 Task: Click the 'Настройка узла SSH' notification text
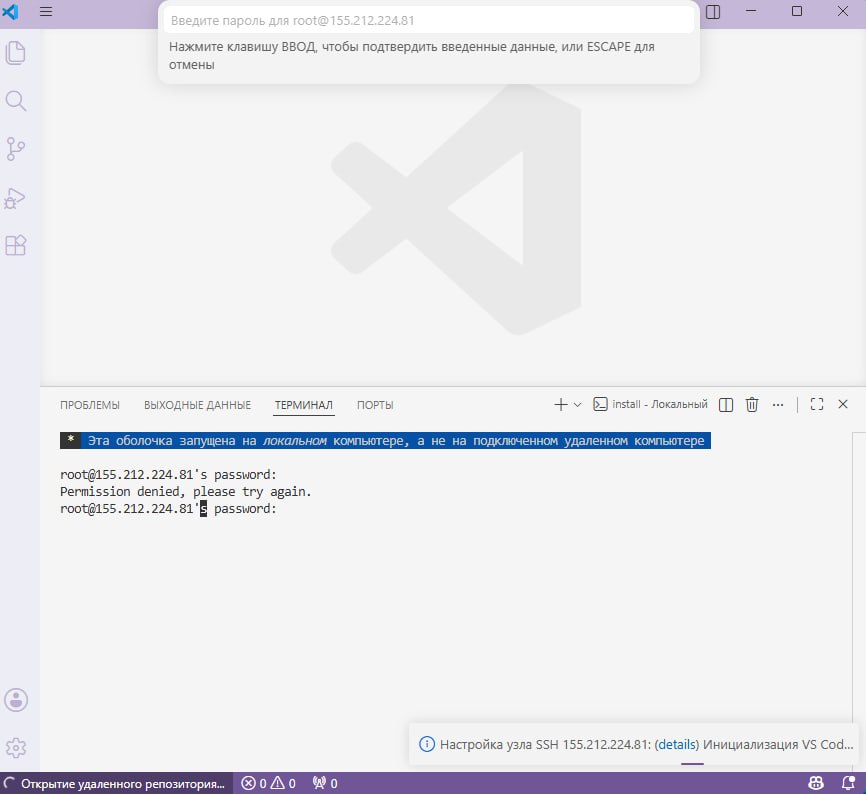pos(646,744)
